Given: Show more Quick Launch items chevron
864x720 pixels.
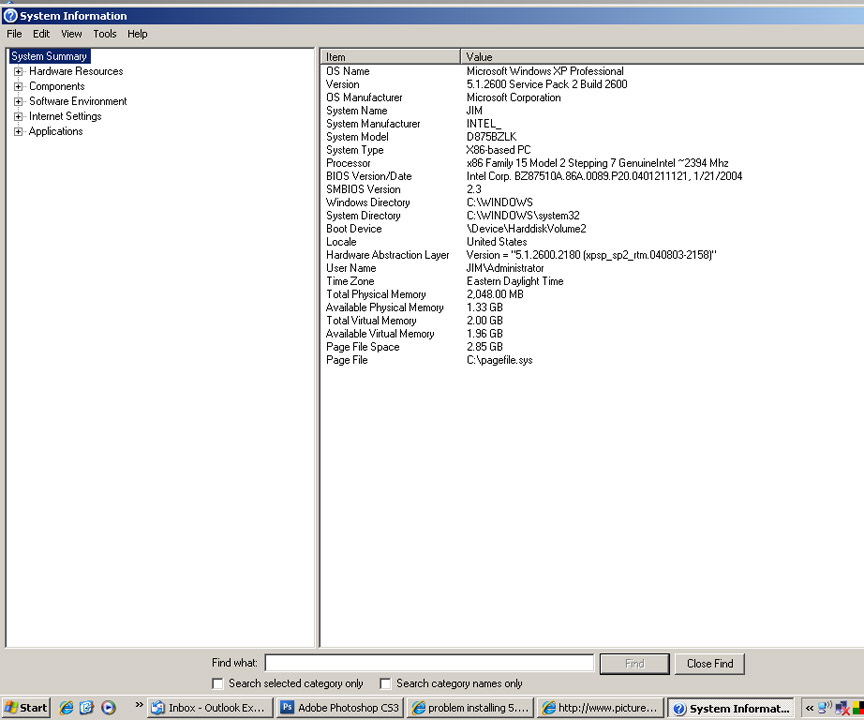Looking at the screenshot, I should pyautogui.click(x=139, y=705).
